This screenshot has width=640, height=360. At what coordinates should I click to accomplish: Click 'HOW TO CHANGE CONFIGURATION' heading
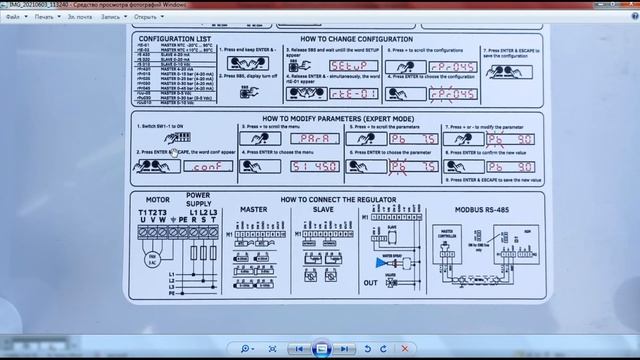coord(356,39)
